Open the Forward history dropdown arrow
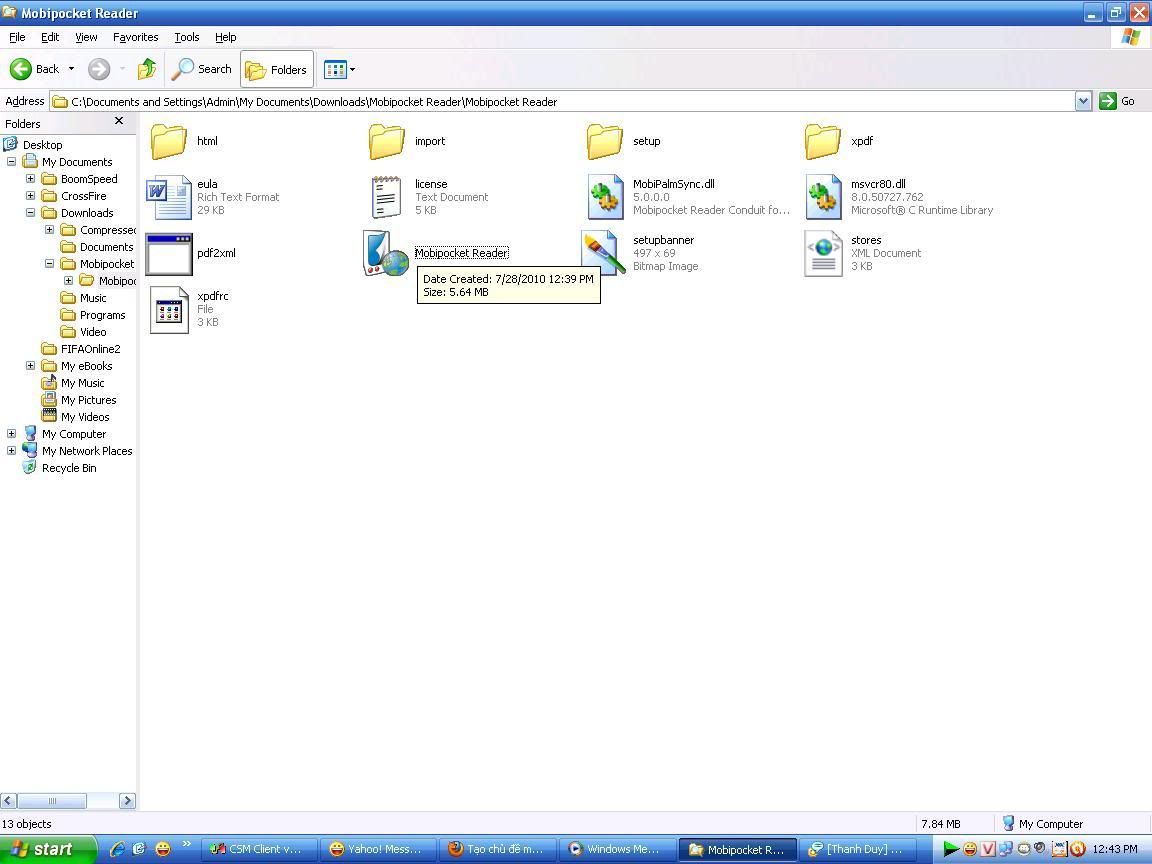1152x864 pixels. tap(122, 69)
